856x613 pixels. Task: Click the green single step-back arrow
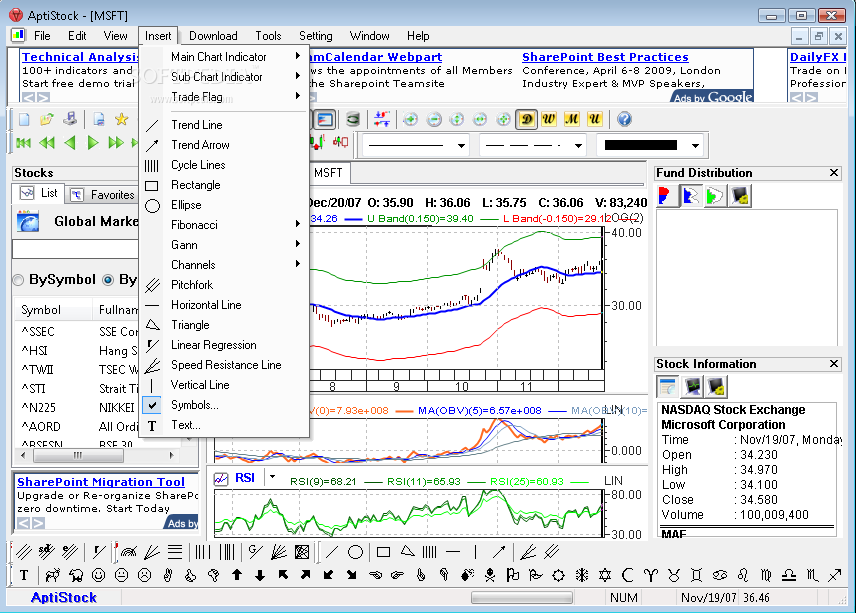coord(70,143)
